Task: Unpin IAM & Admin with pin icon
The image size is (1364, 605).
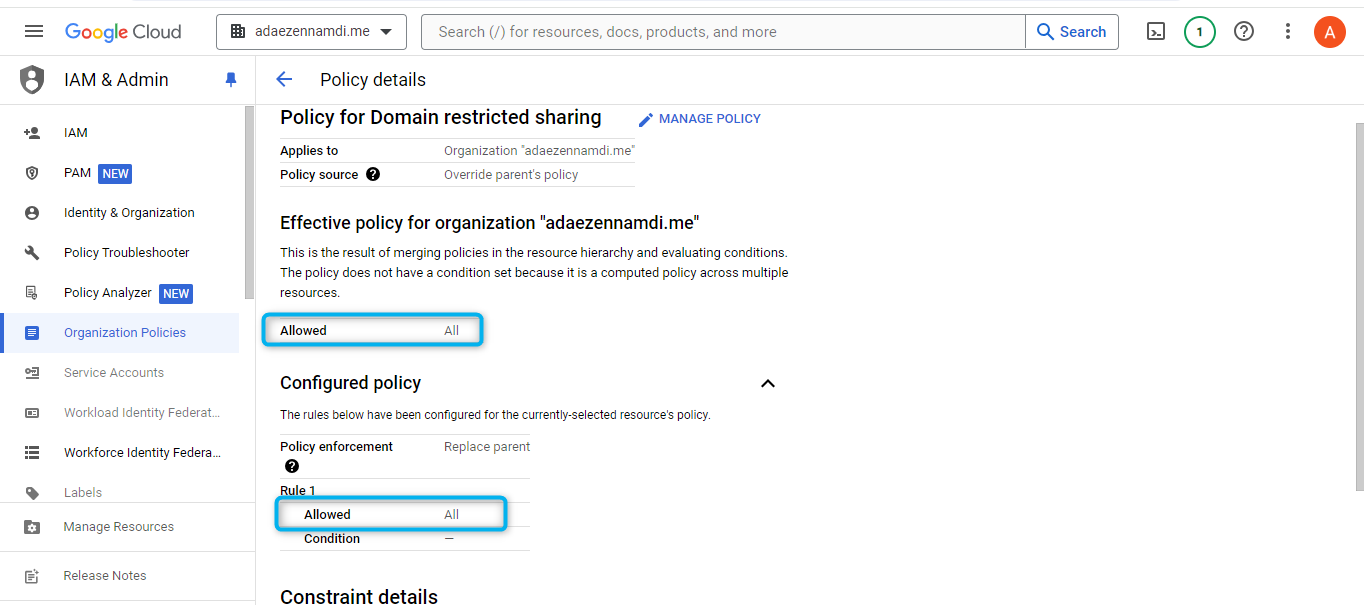Action: pos(231,80)
